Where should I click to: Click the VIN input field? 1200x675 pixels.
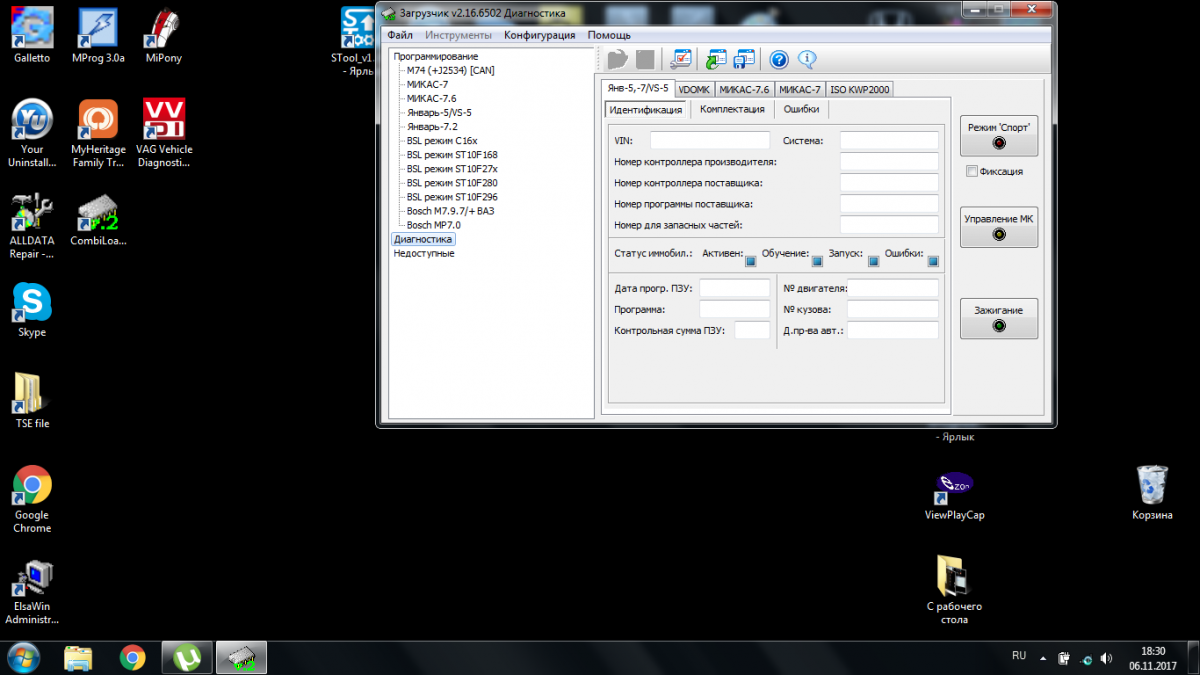point(710,141)
